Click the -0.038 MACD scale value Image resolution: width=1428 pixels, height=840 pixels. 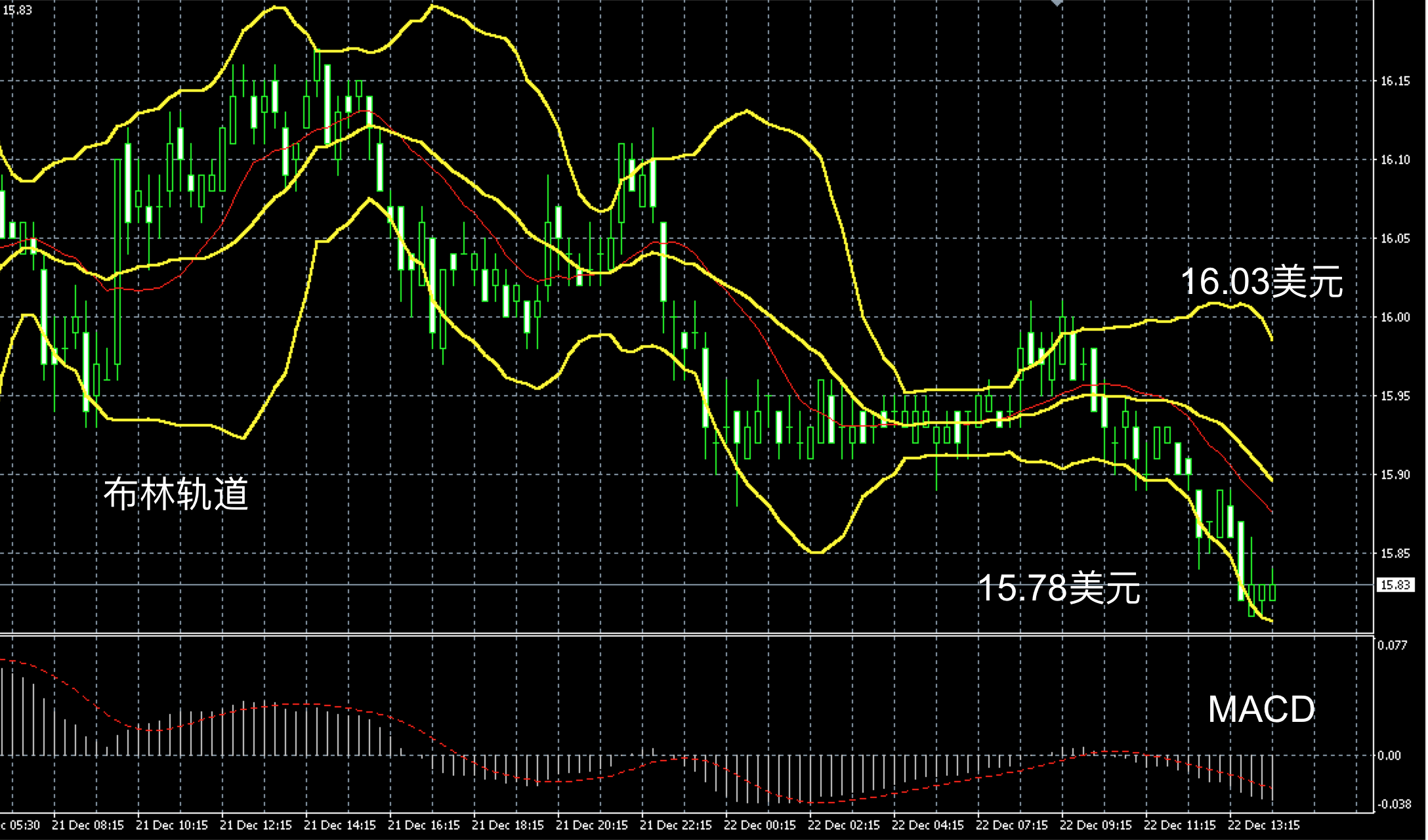(x=1392, y=804)
